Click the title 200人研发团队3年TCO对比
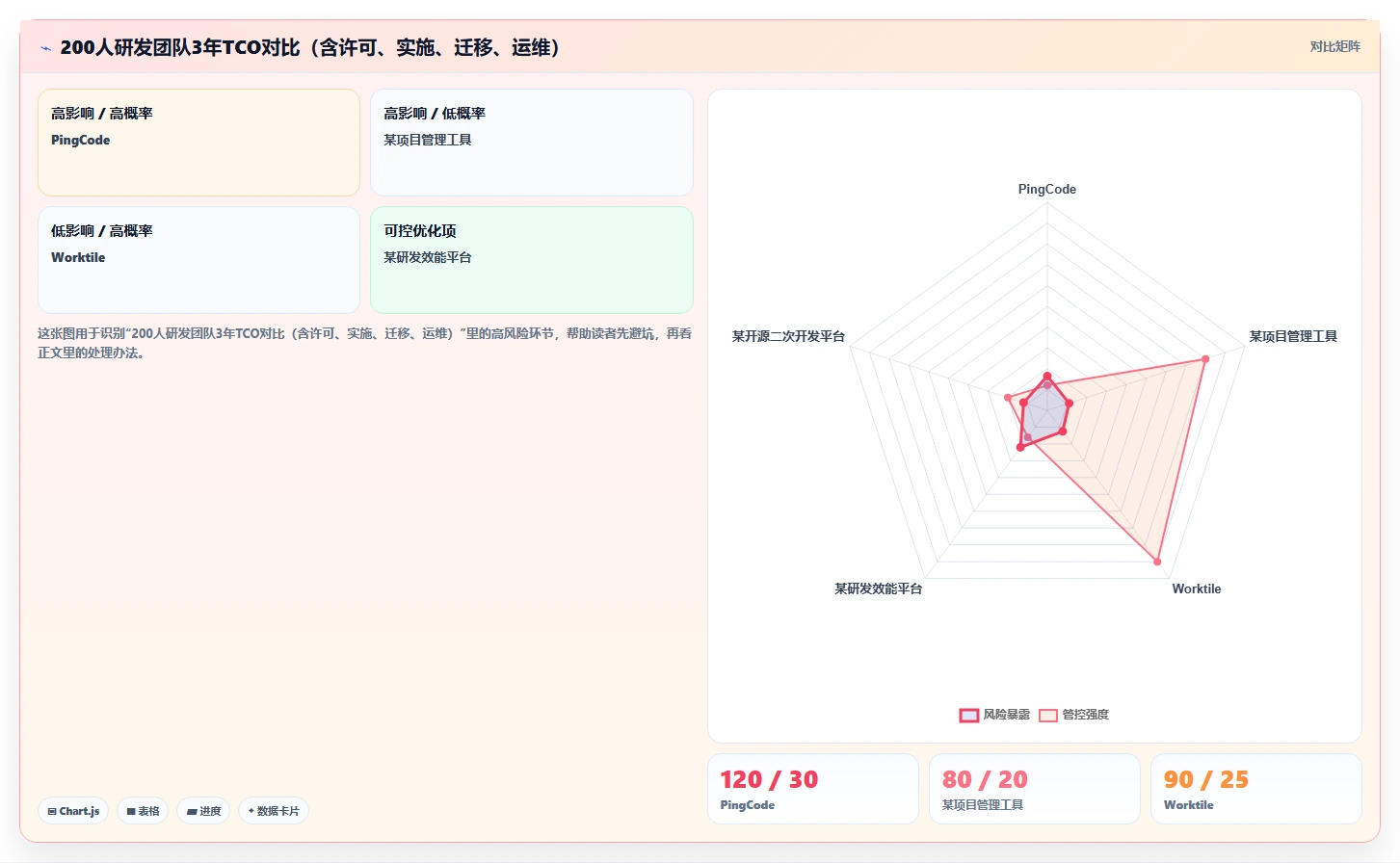The height and width of the screenshot is (863, 1400). point(309,47)
